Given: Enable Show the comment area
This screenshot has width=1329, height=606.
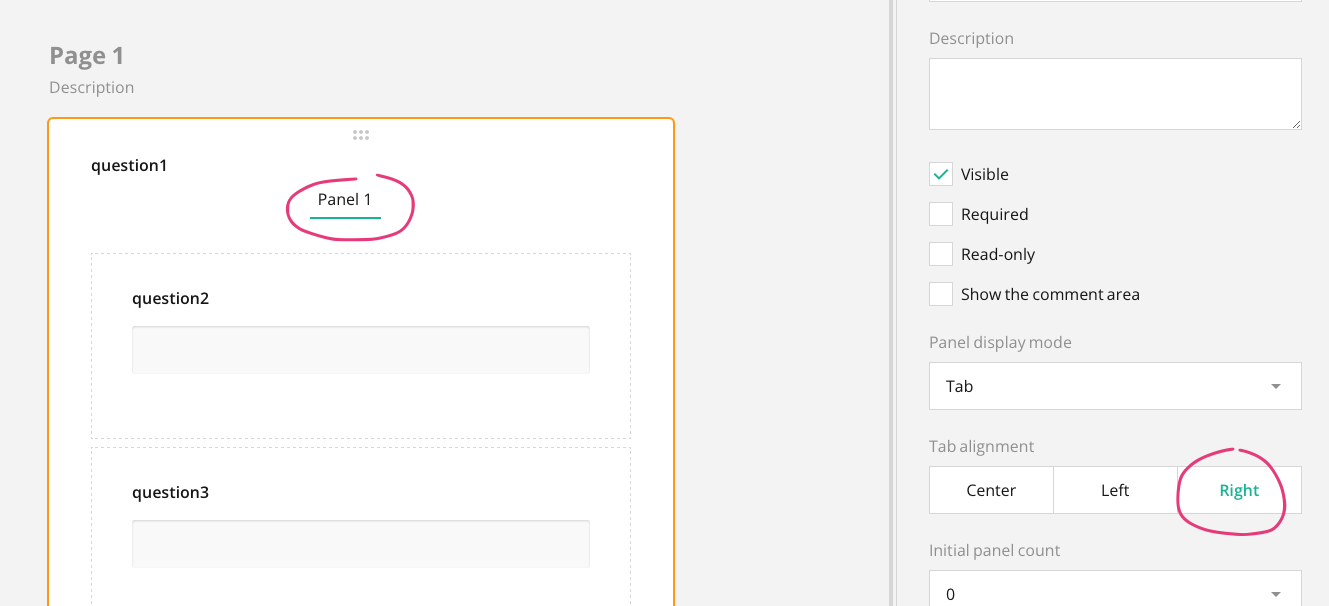Looking at the screenshot, I should [940, 293].
